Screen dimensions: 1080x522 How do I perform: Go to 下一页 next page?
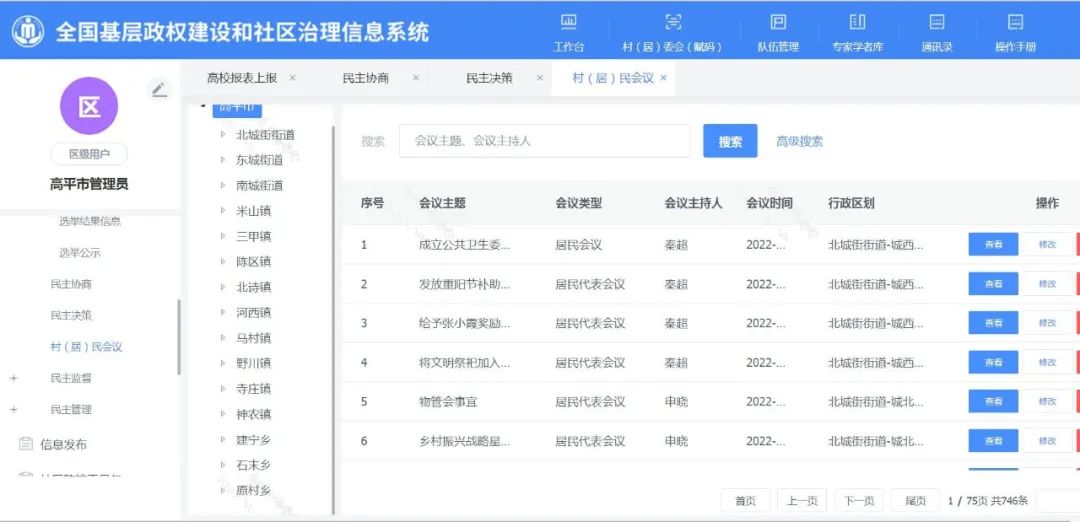tap(858, 501)
